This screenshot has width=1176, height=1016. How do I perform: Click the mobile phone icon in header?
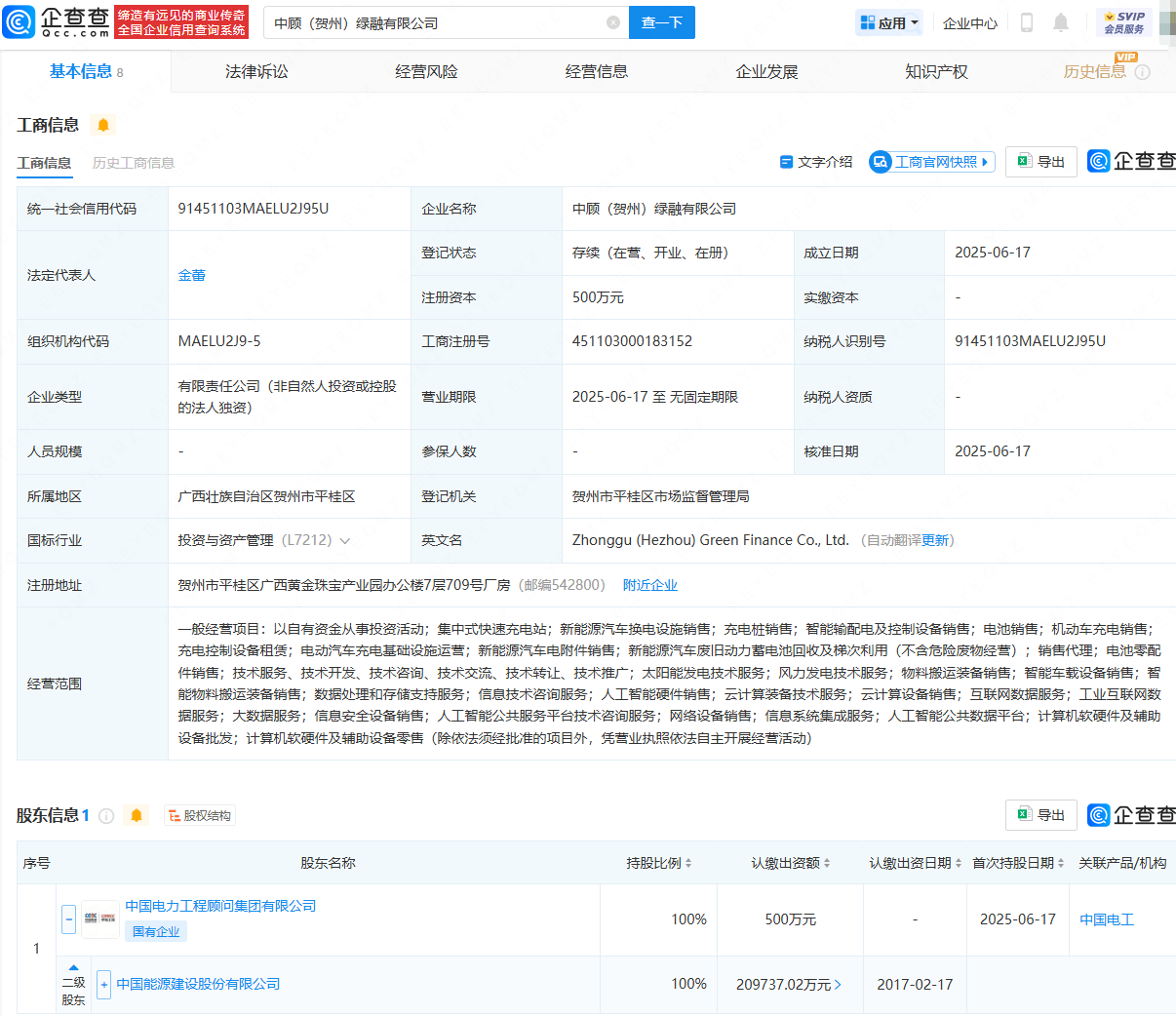point(1026,22)
